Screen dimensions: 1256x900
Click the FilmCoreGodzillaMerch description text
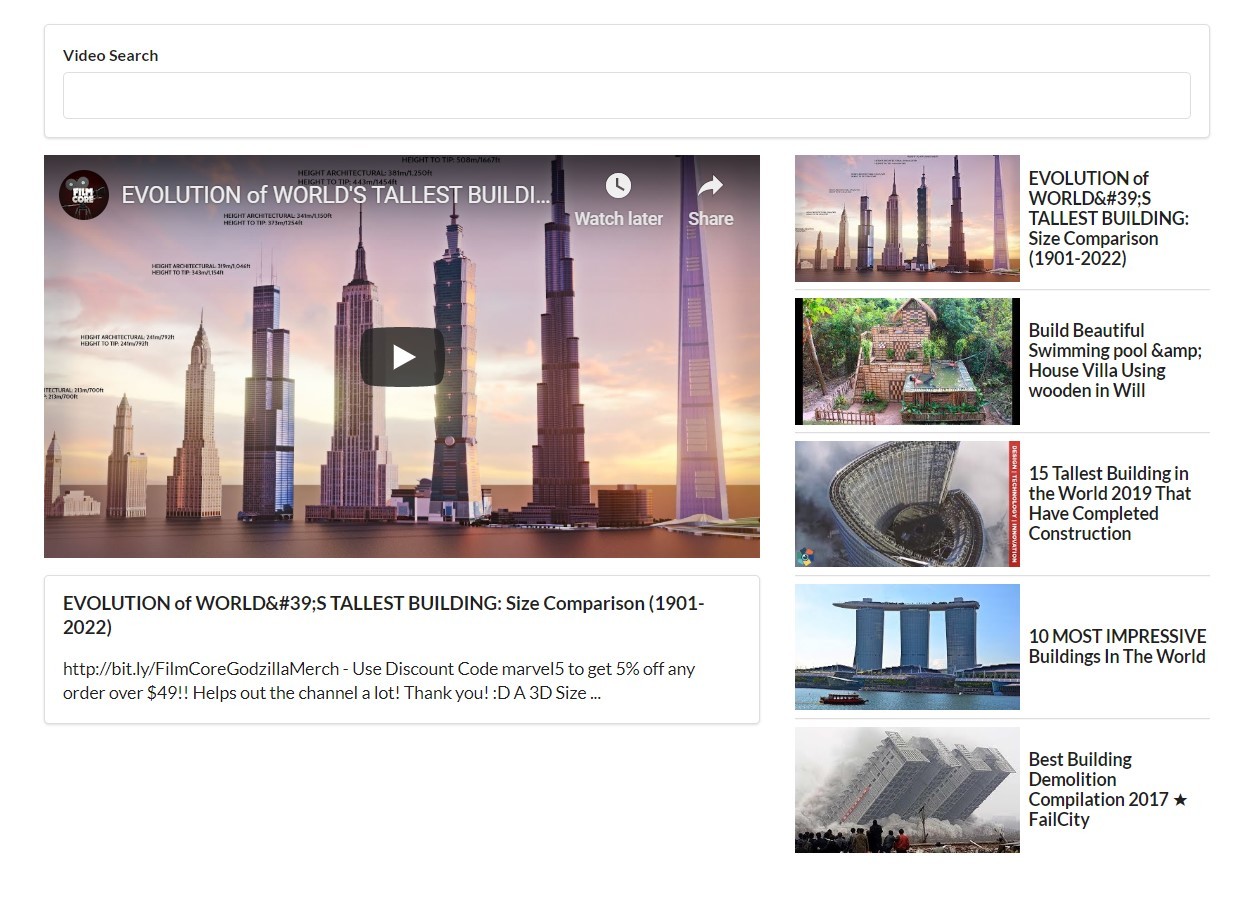tap(379, 680)
